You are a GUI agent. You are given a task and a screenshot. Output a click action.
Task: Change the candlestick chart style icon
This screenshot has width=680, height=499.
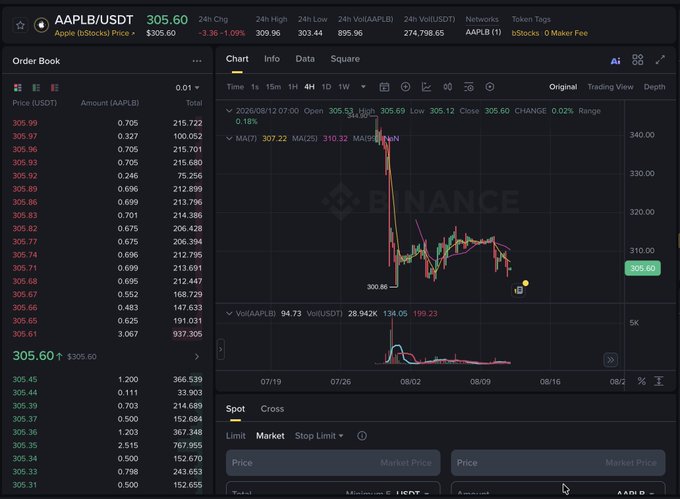448,87
